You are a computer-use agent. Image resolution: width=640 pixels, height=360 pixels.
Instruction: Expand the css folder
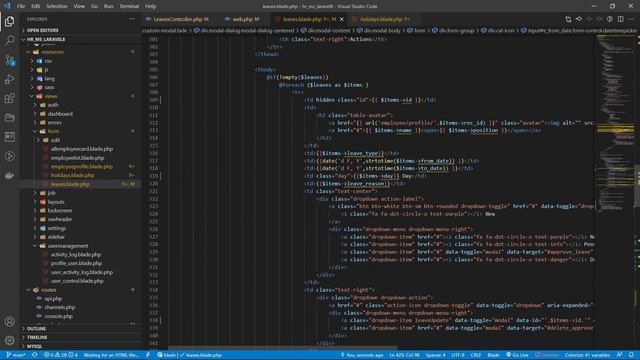coord(80,61)
